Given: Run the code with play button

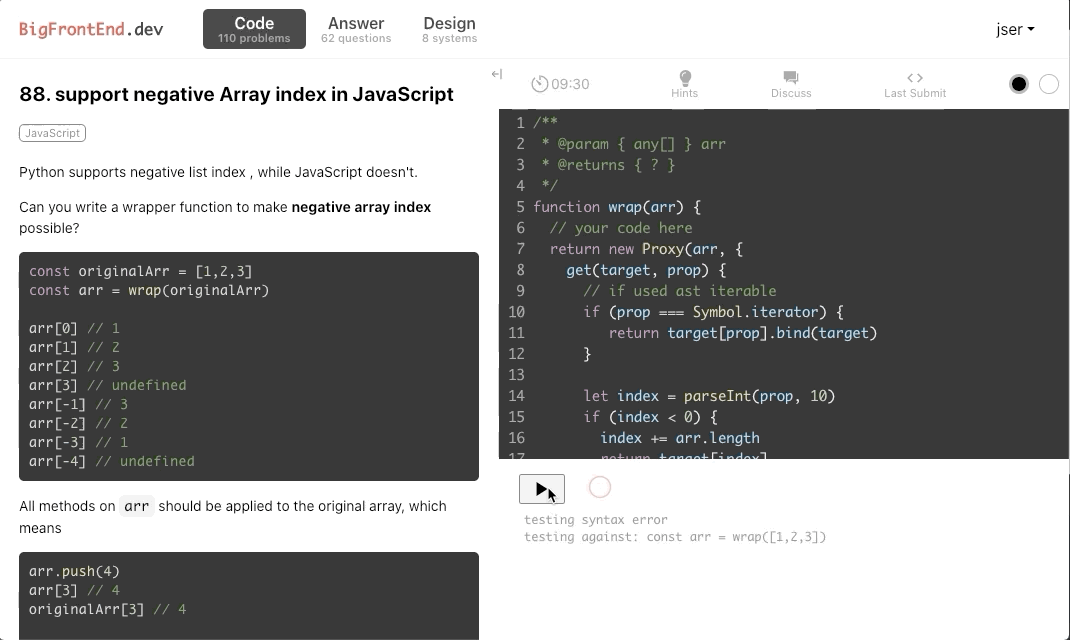Looking at the screenshot, I should [542, 489].
